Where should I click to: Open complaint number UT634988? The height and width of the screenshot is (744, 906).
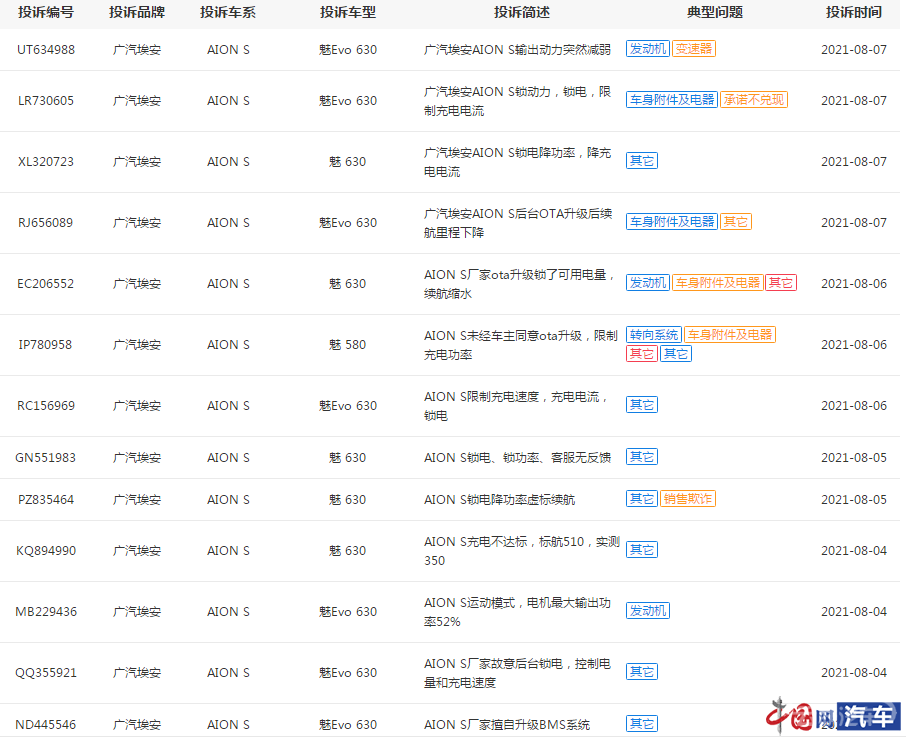tap(46, 50)
